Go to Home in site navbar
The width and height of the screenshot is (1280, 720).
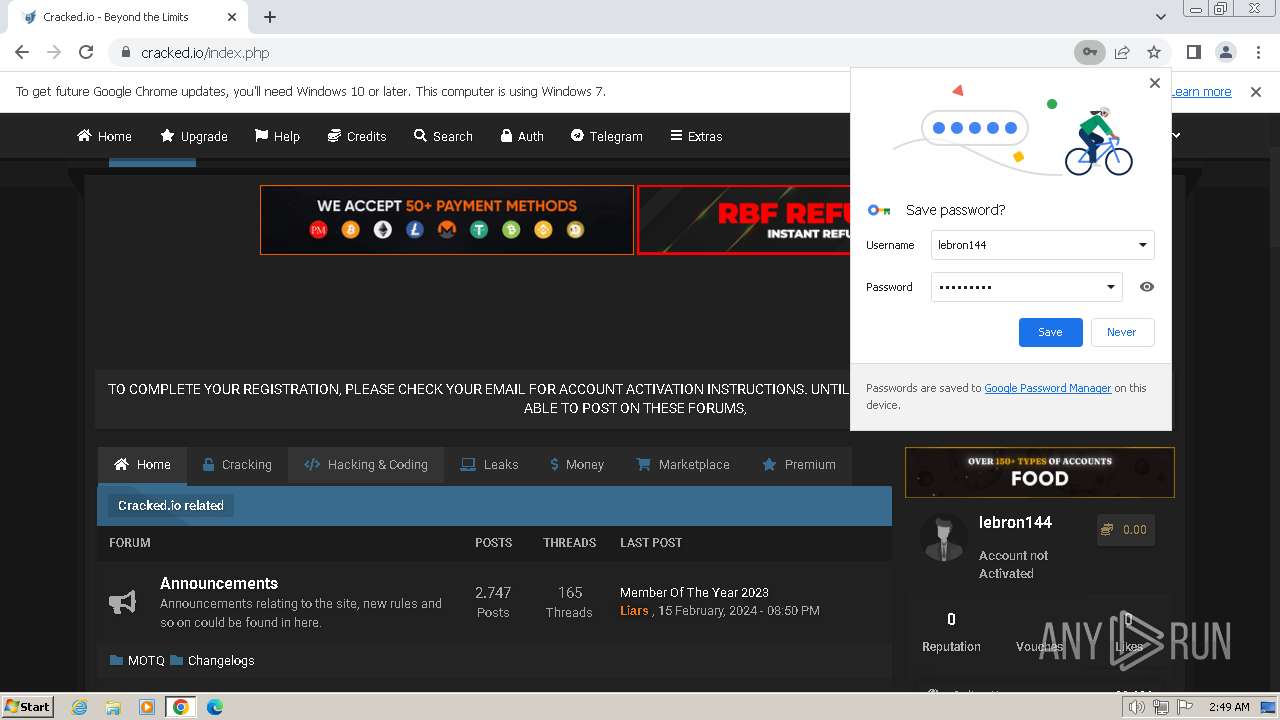point(104,136)
